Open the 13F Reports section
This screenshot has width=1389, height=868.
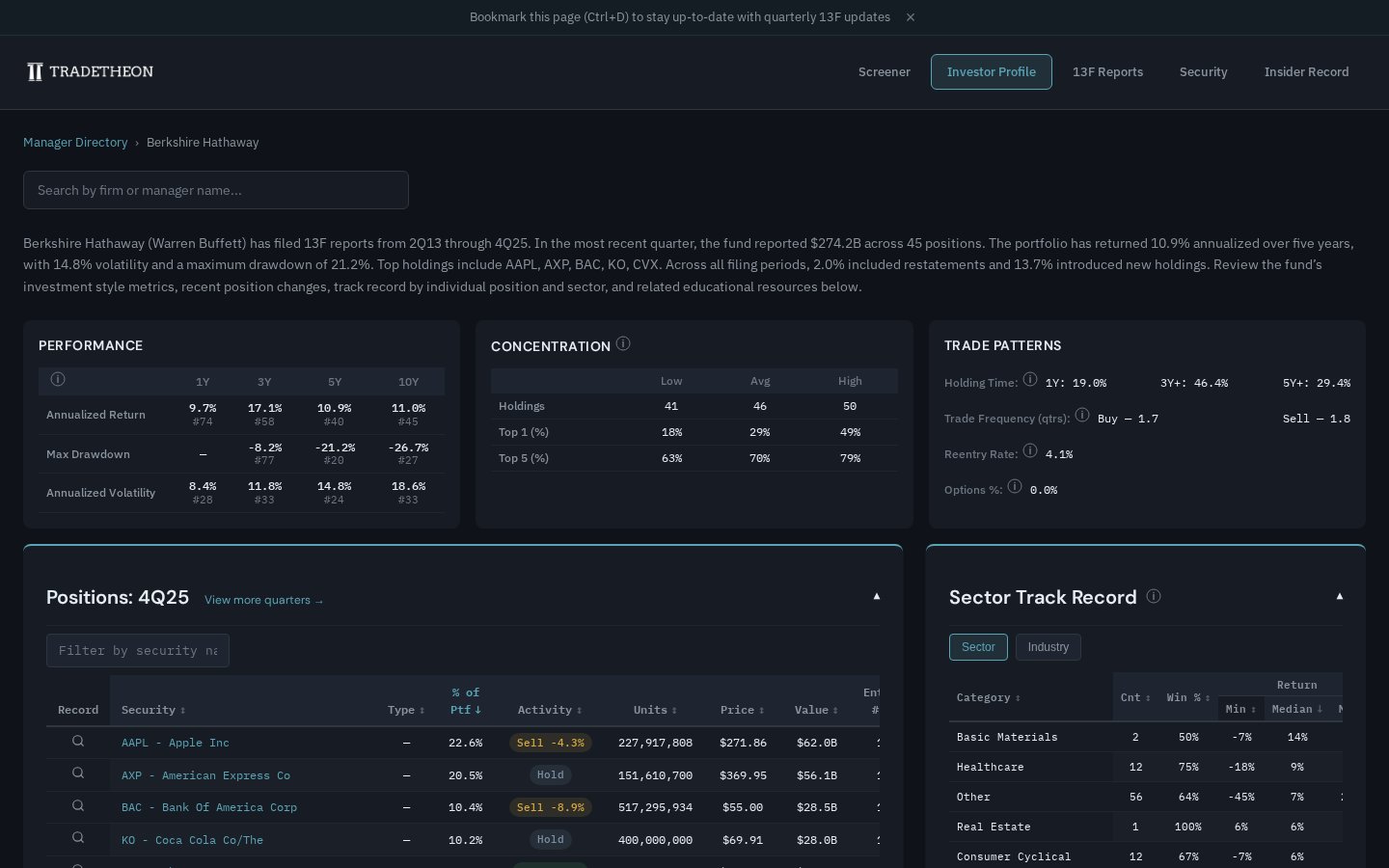click(1107, 71)
